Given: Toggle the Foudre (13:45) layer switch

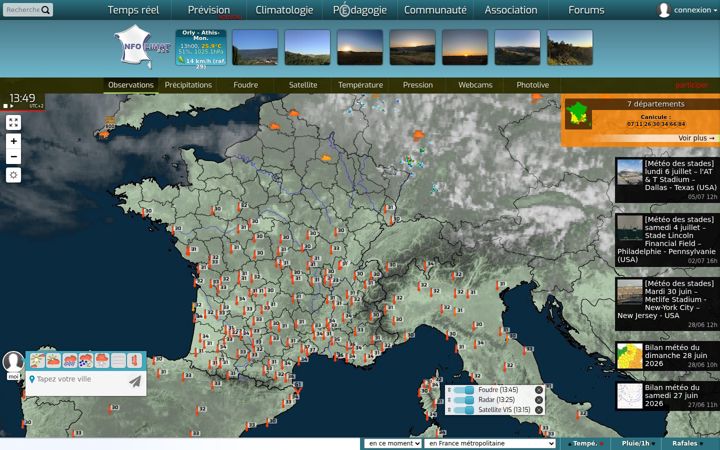Looking at the screenshot, I should [463, 390].
